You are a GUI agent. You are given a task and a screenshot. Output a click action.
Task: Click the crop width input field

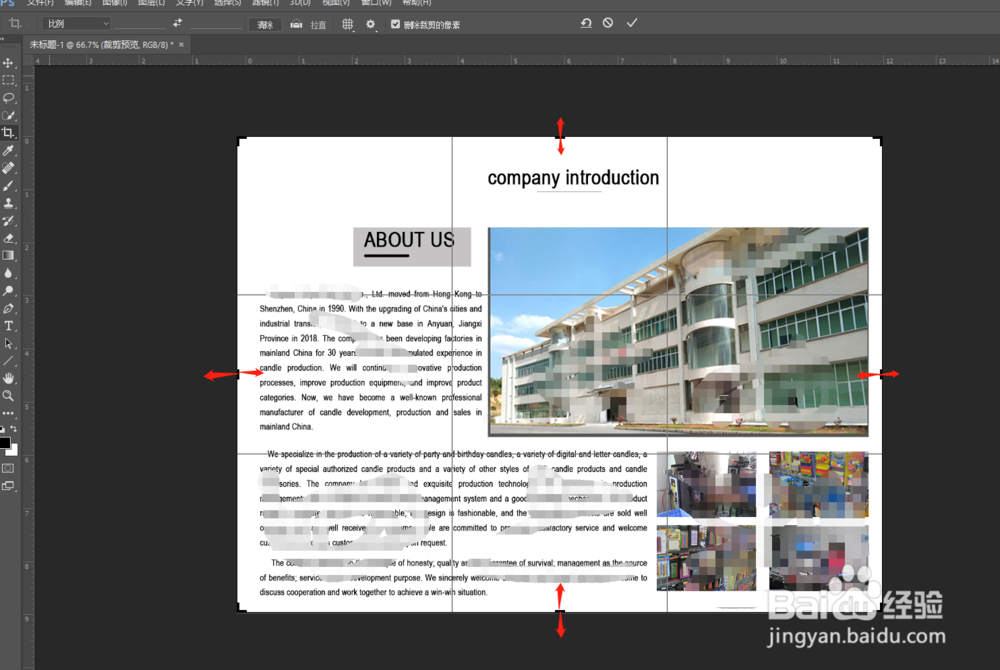140,24
